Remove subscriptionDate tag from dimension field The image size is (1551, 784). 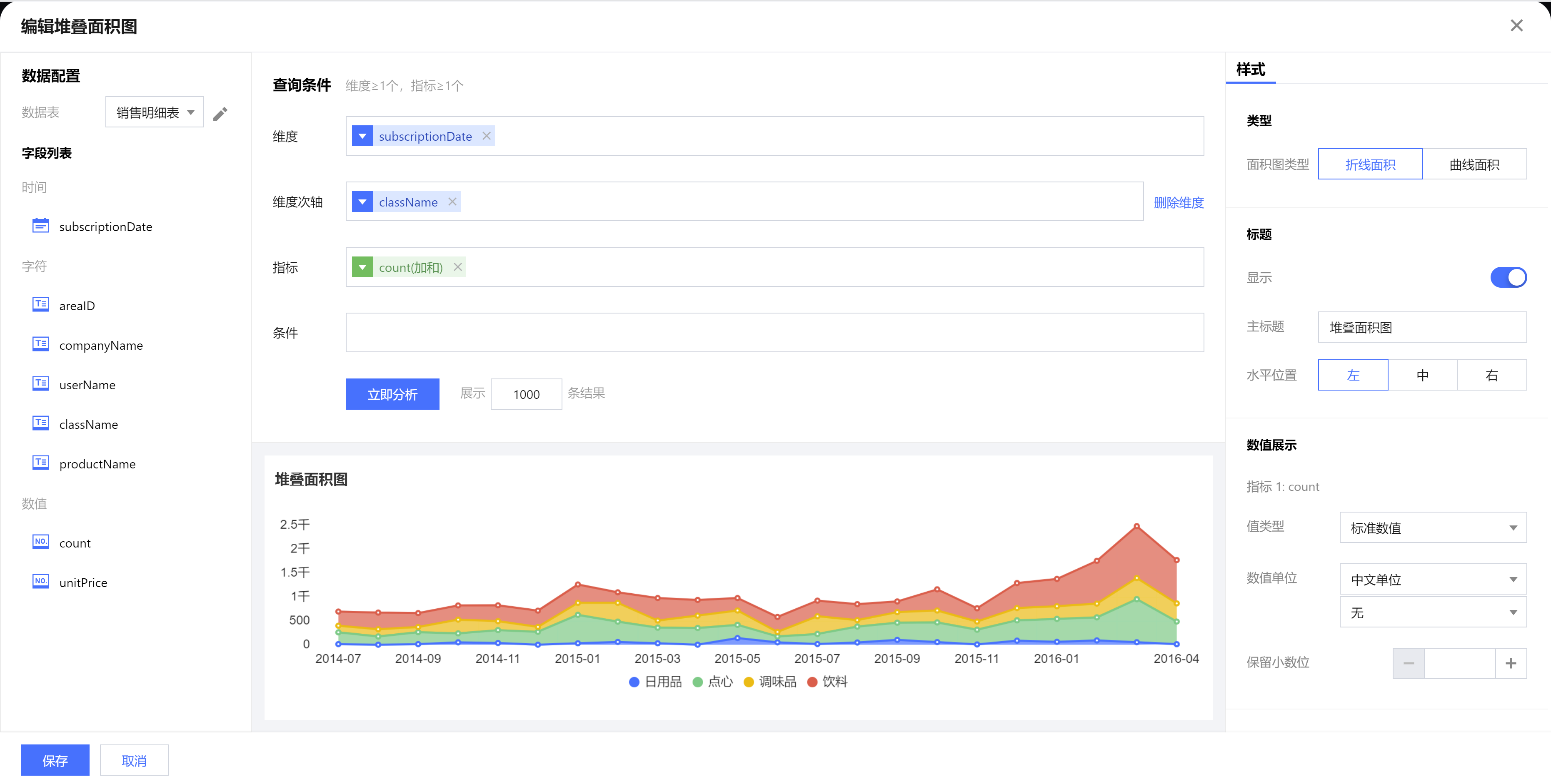(x=487, y=136)
